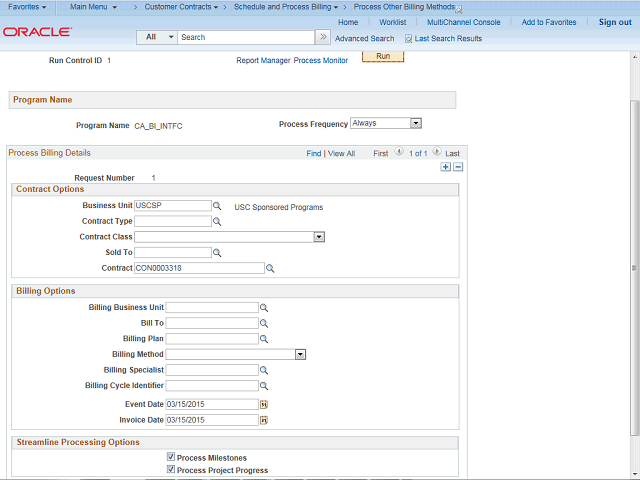Open the Process Frequency dropdown

click(416, 124)
